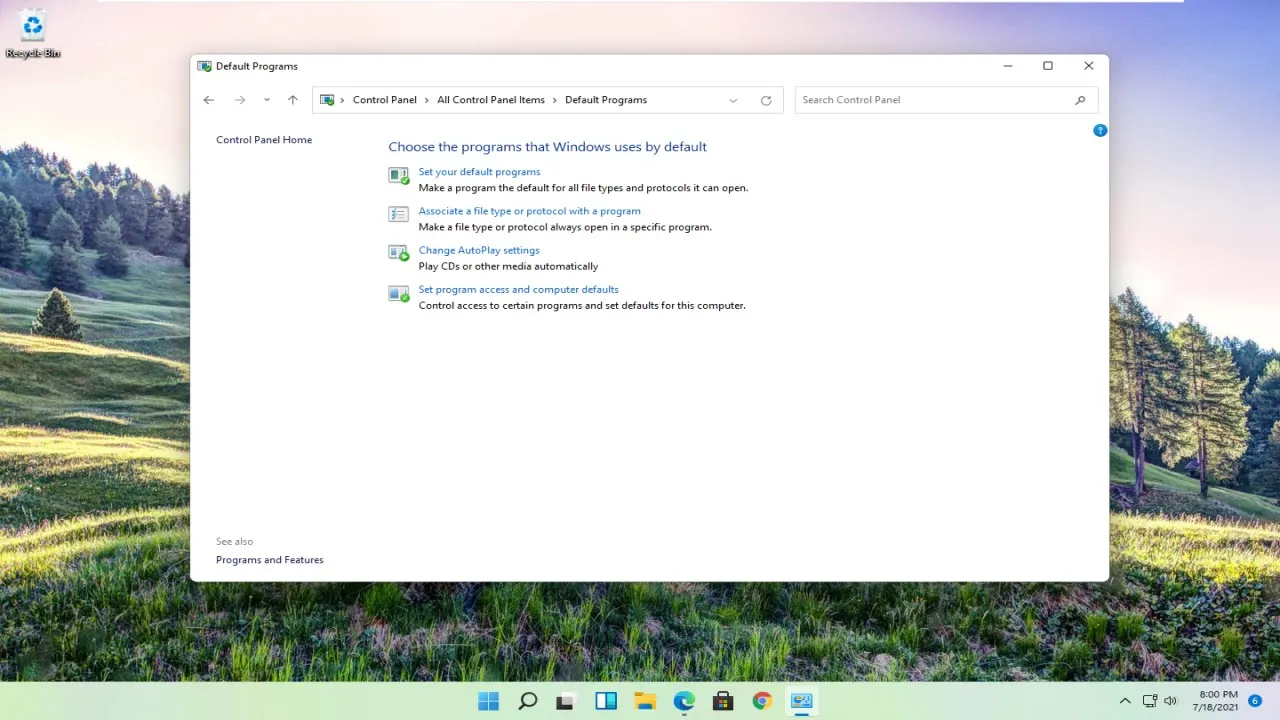Click the Control Panel icon in address bar

(x=327, y=100)
